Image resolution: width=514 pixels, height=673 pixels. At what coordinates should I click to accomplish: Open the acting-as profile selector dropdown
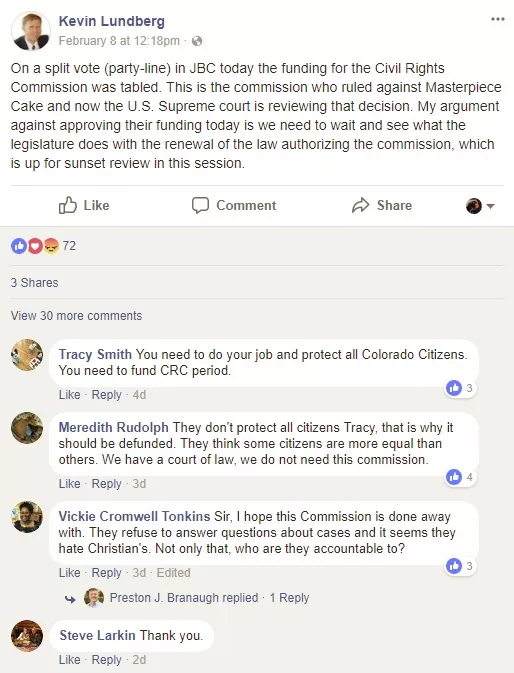point(480,206)
